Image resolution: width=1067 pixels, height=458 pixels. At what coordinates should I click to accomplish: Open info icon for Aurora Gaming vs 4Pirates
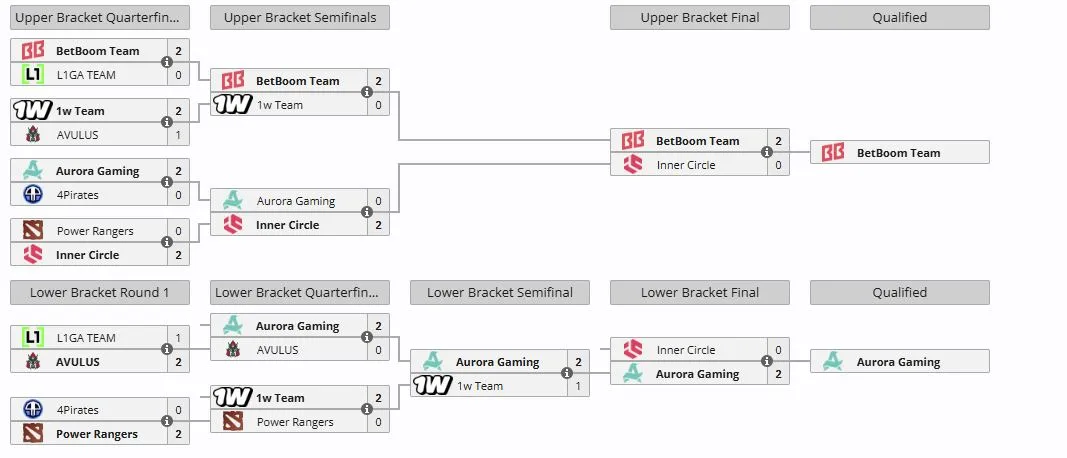tap(167, 182)
